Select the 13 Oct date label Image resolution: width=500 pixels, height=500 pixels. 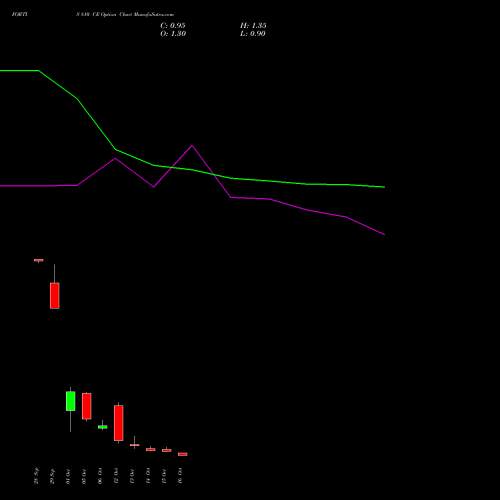point(132,476)
